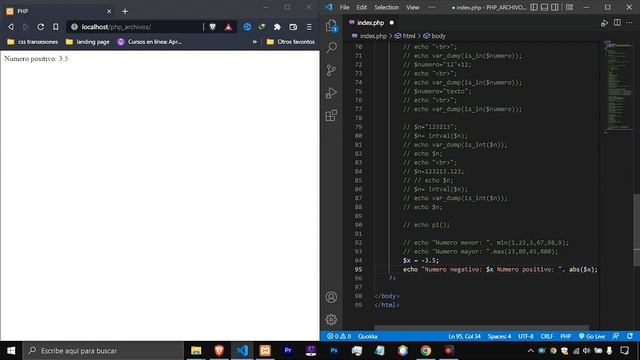Open the Edit menu in VS Code
This screenshot has width=640, height=360.
362,7
